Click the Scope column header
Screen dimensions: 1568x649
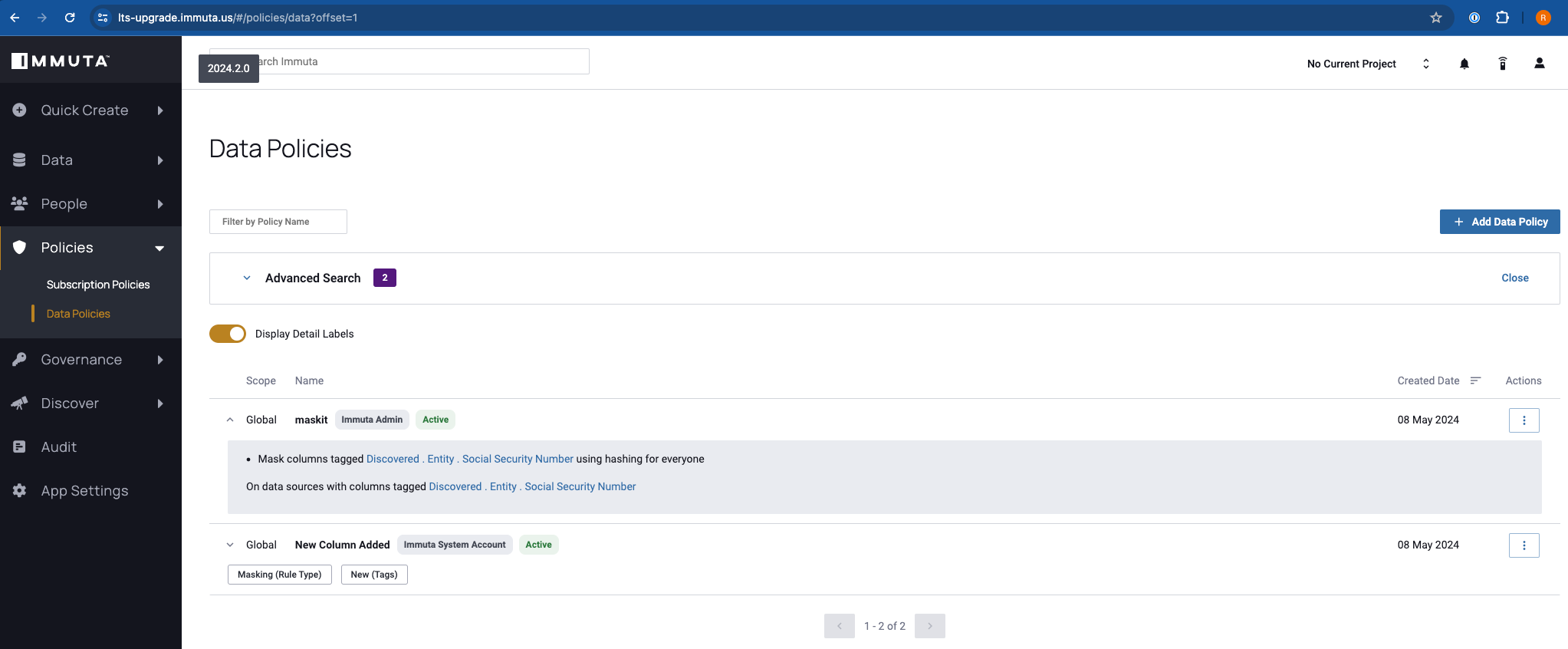click(x=261, y=381)
